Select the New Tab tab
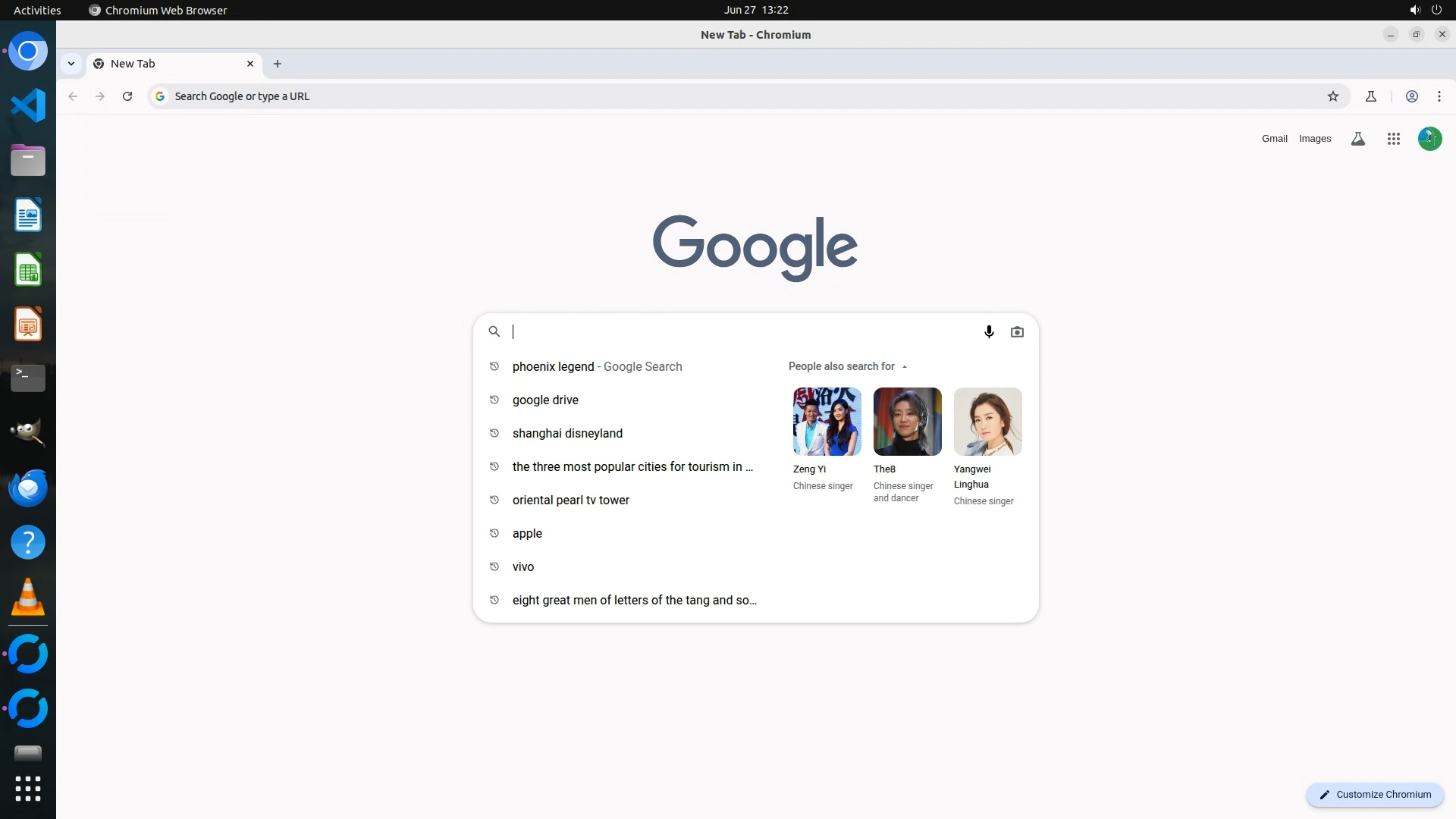Screen dimensions: 1456x819 pyautogui.click(x=165, y=64)
